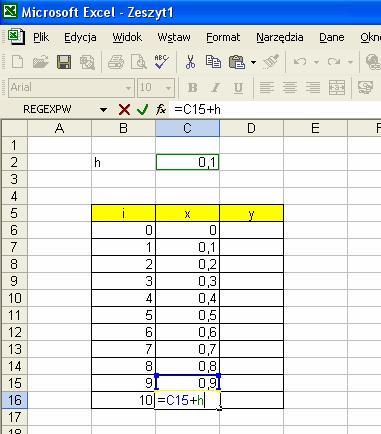381x434 pixels.
Task: Open Insert Function fx button
Action: click(161, 109)
